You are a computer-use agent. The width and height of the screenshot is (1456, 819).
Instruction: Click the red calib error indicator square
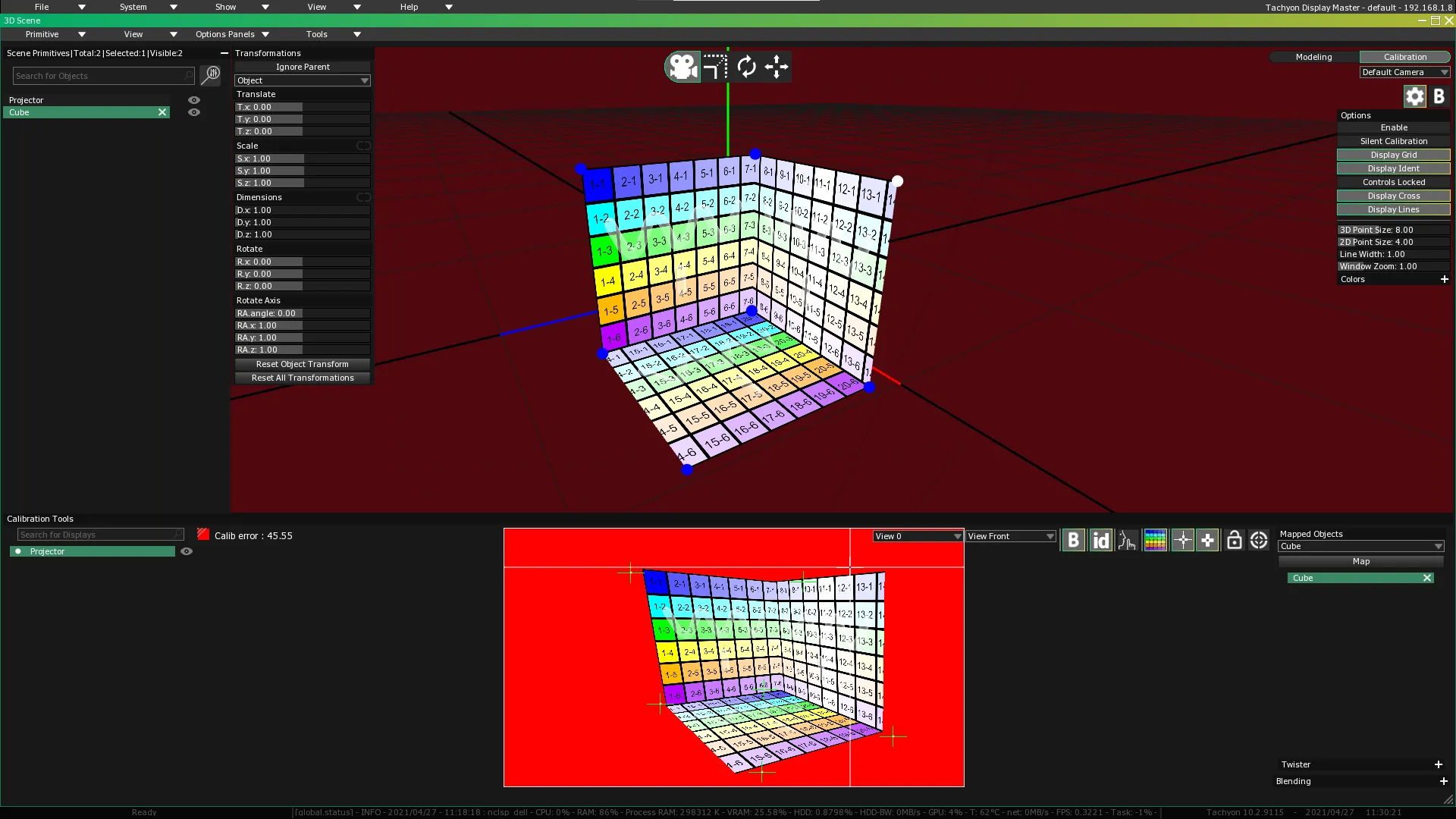pyautogui.click(x=203, y=535)
